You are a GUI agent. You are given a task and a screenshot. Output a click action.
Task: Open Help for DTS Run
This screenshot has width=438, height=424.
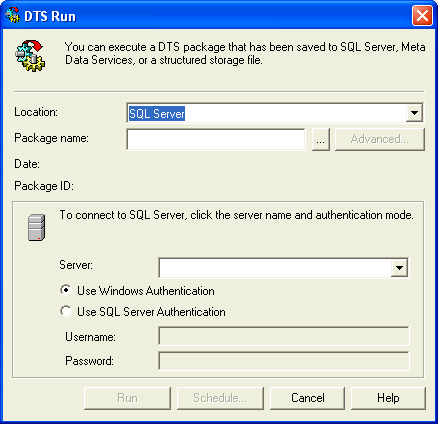(x=388, y=398)
